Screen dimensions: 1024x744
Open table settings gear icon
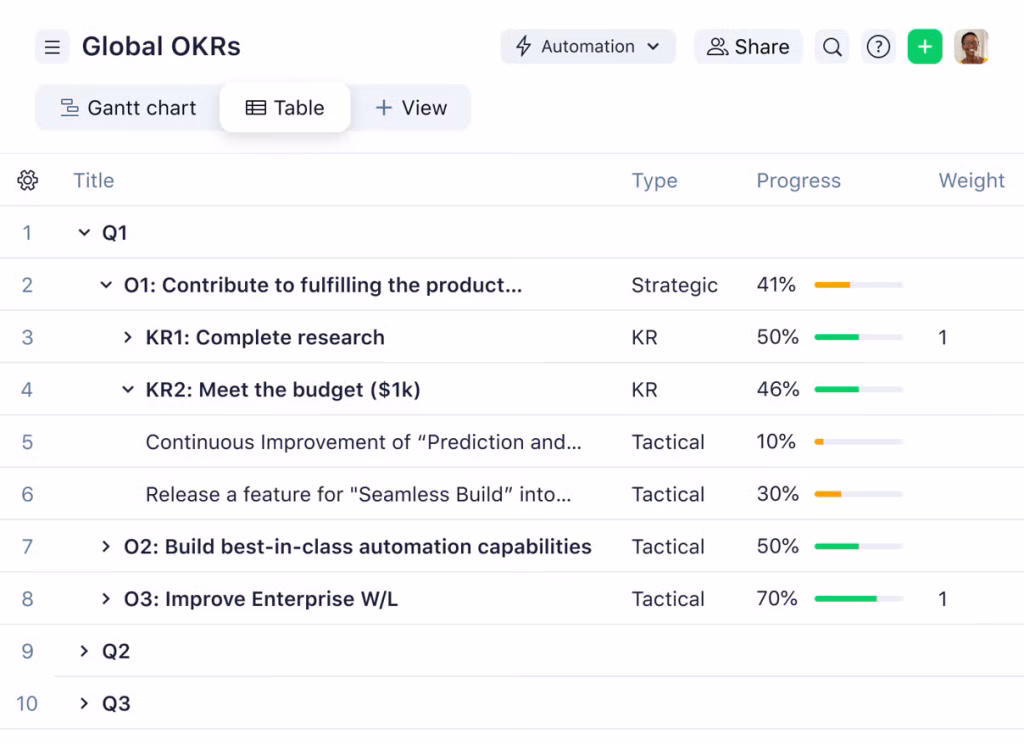click(28, 181)
